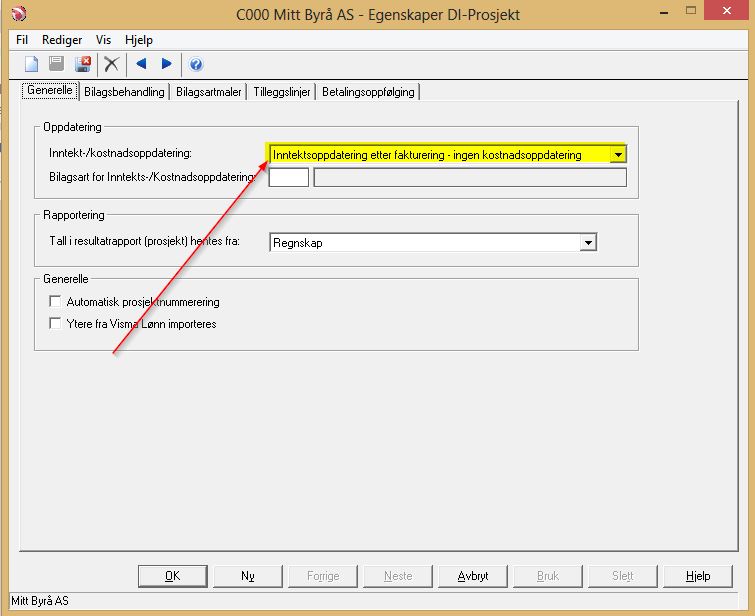This screenshot has height=616, width=755.
Task: Click the Tall i resultatrapport label
Action: [144, 241]
